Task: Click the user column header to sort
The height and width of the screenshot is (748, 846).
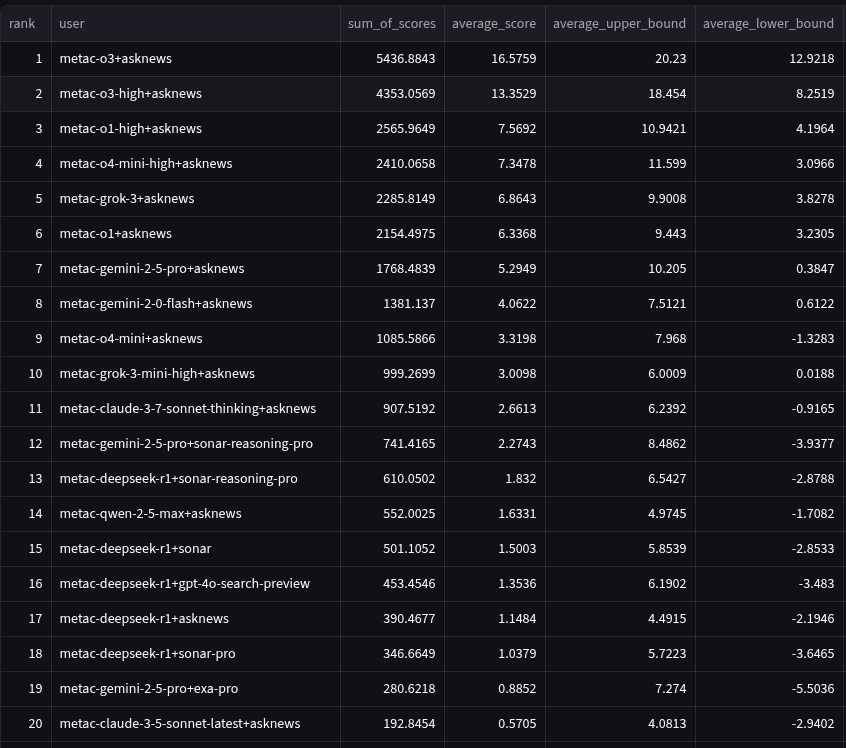Action: pos(72,23)
